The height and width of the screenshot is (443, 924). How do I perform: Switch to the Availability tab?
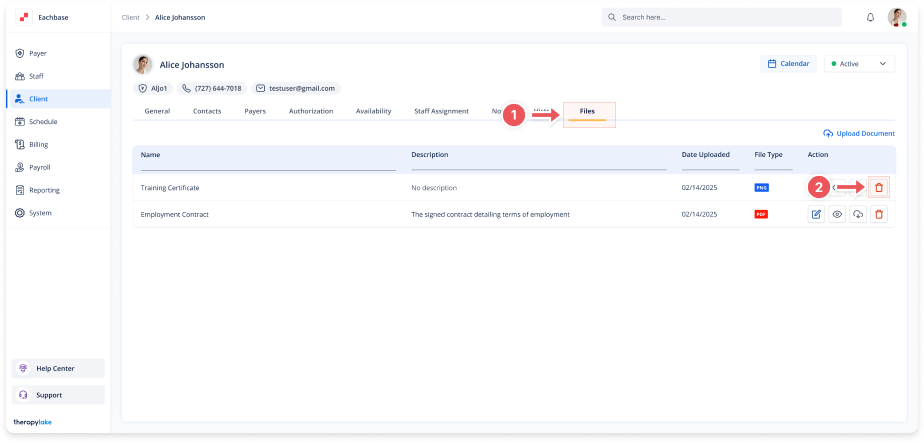point(374,111)
